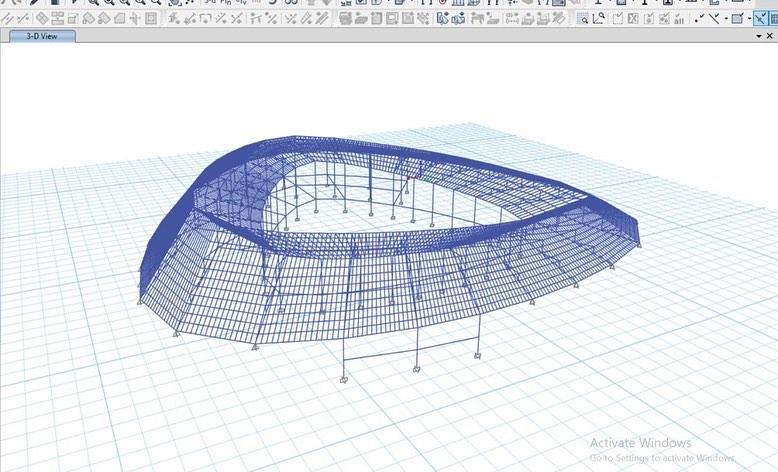Expand the arrow right of the rectangle icon
The width and height of the screenshot is (778, 472).
pos(749,18)
